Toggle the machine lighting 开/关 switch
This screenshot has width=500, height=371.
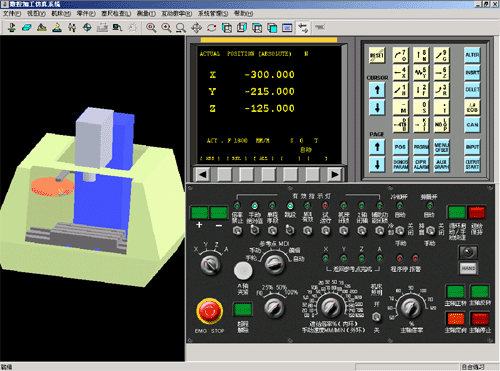(x=376, y=317)
